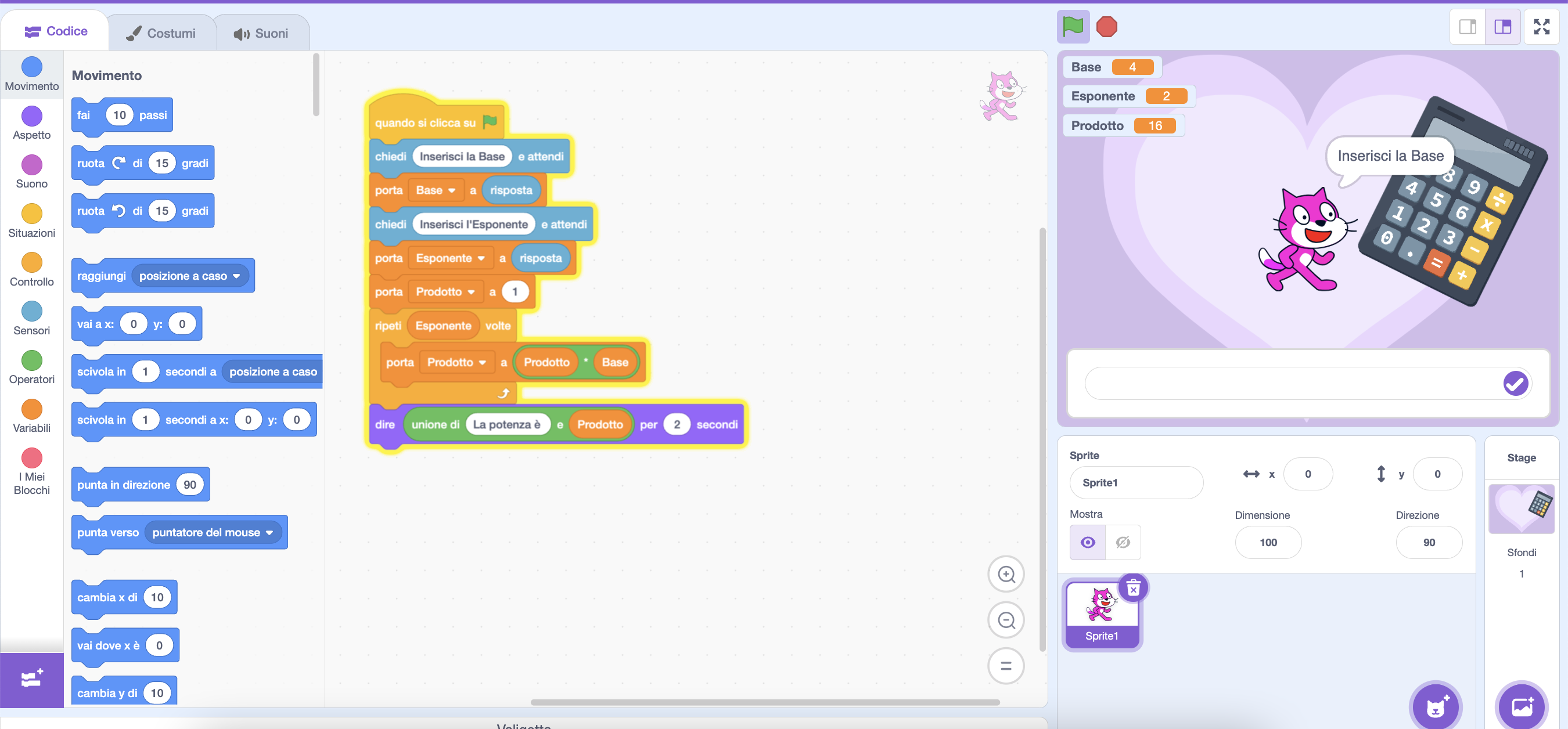Open raggiungi posizione a caso dropdown
This screenshot has height=729, width=1568.
[190, 276]
